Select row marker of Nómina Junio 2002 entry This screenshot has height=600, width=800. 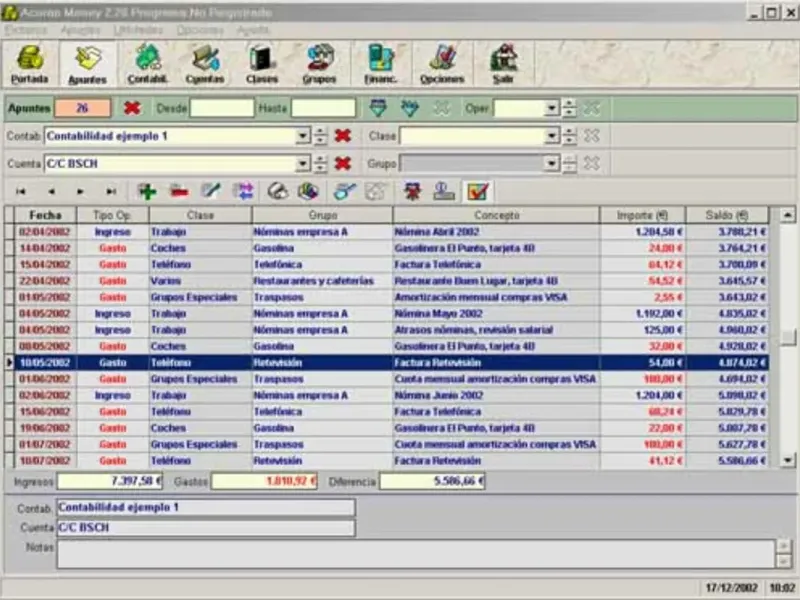(x=9, y=395)
